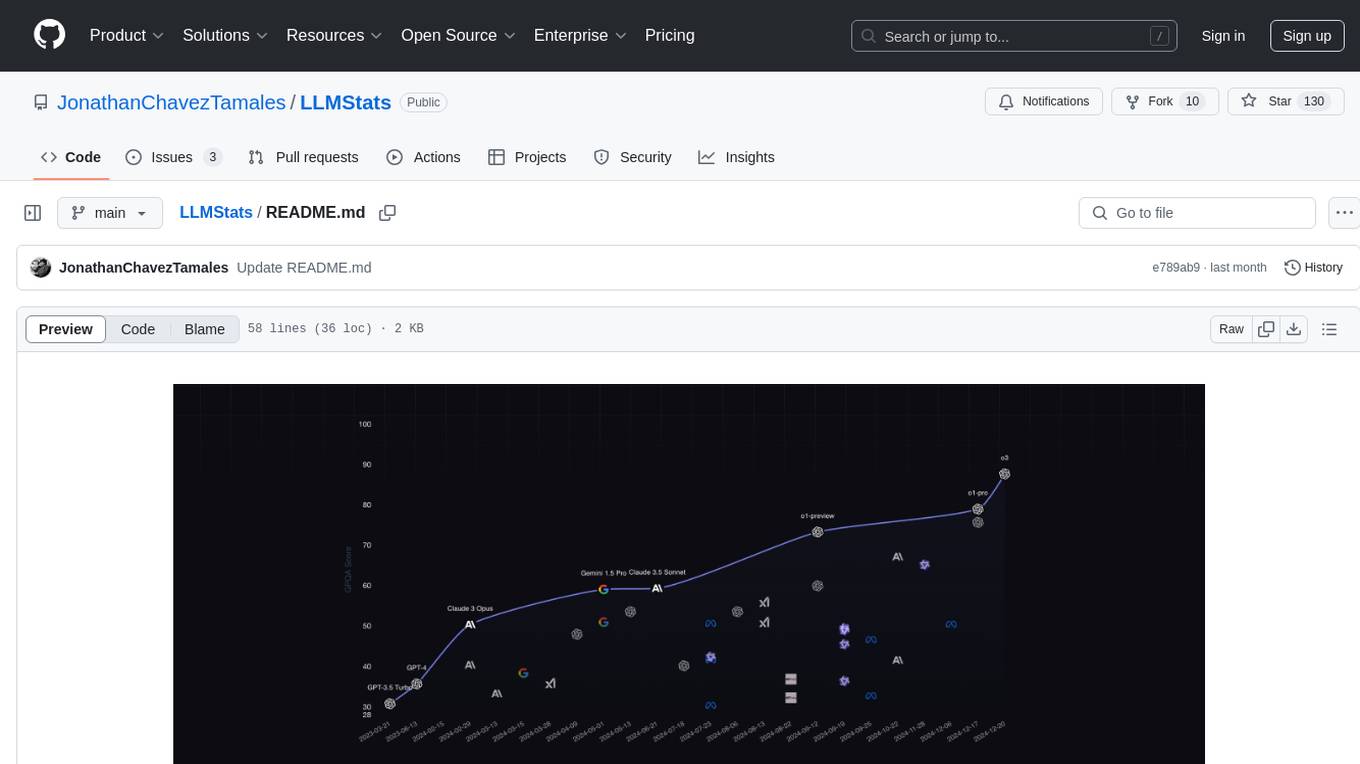The width and height of the screenshot is (1360, 764).
Task: Copy raw file contents
Action: [x=1267, y=329]
